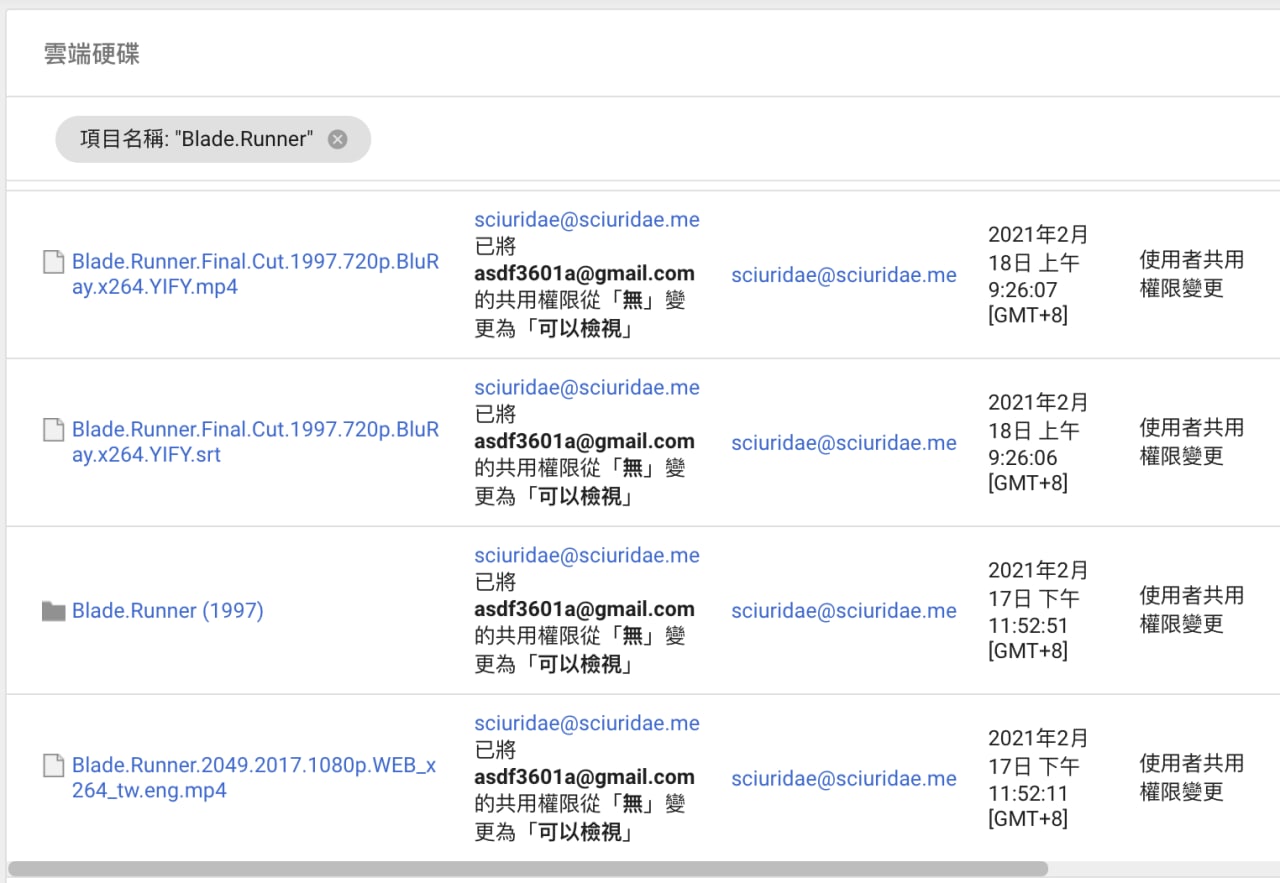1280x883 pixels.
Task: Open the Blade.Runner (1997) folder link
Action: pyautogui.click(x=168, y=610)
